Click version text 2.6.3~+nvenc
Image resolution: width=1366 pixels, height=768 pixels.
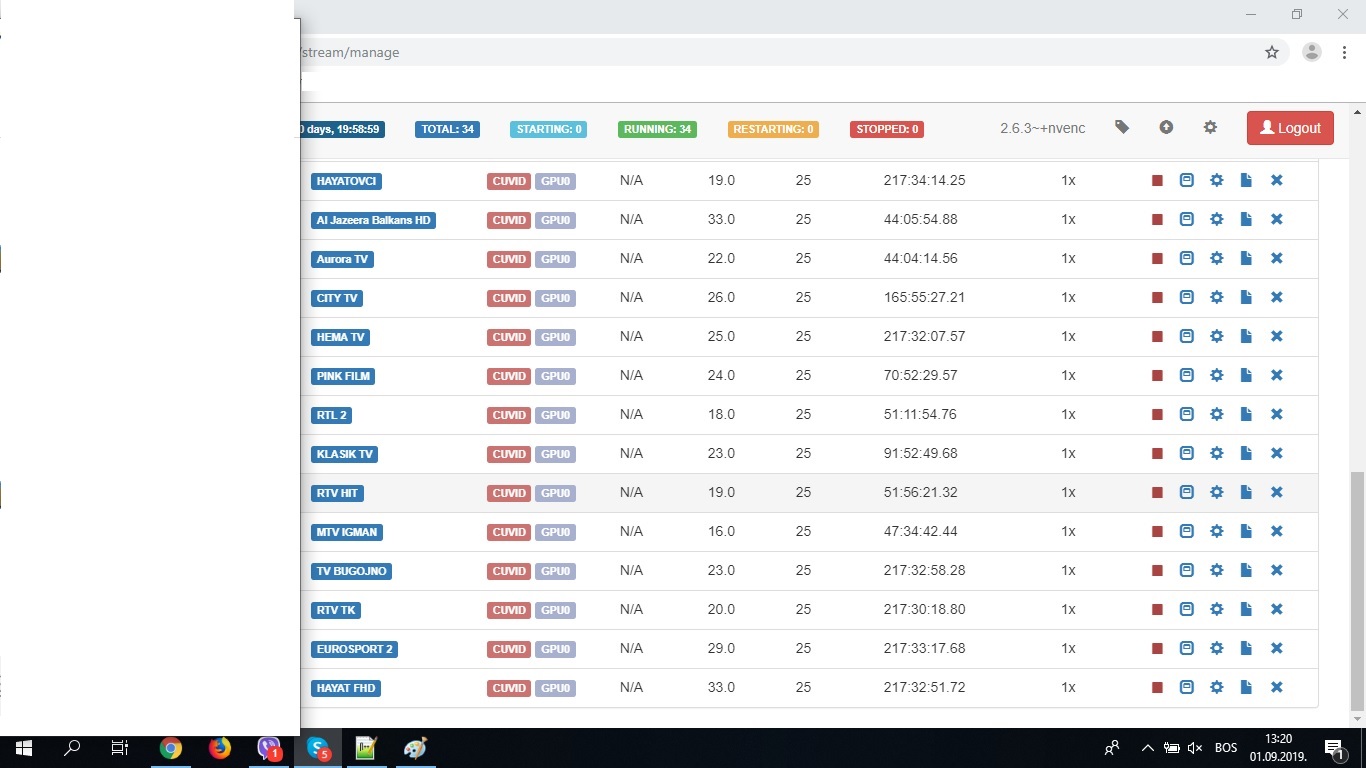(1042, 128)
